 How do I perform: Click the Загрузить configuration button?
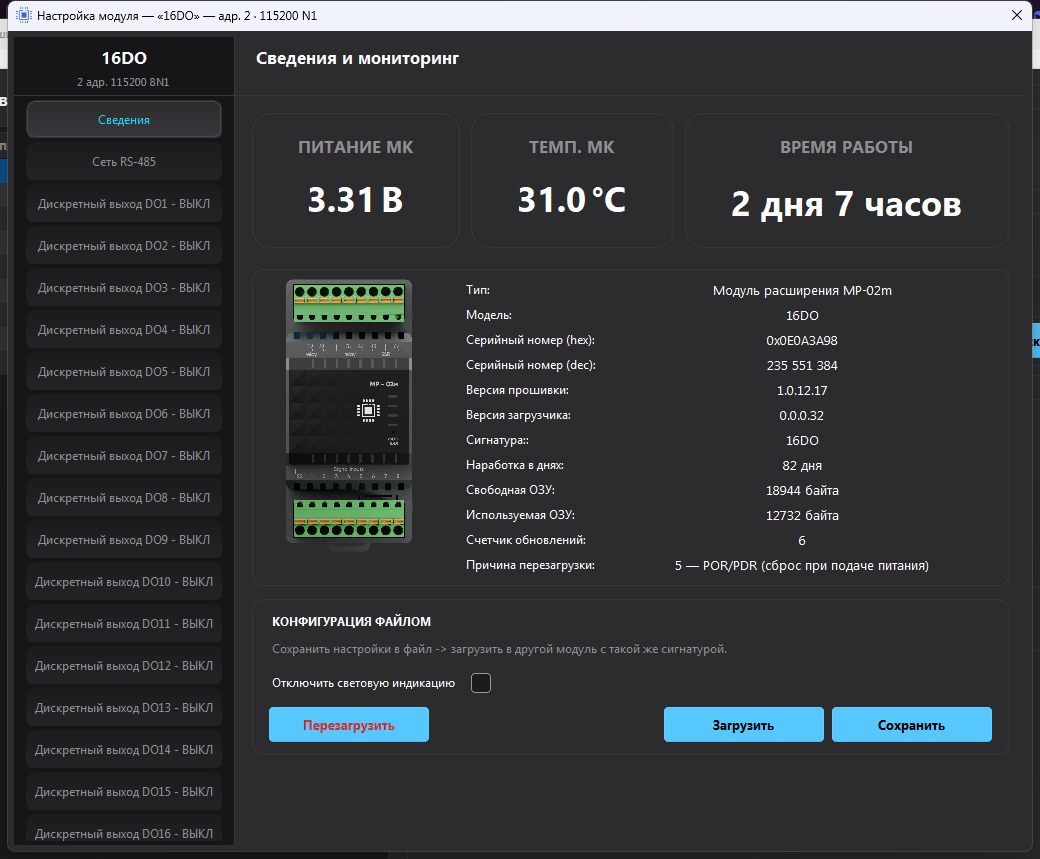coord(744,724)
